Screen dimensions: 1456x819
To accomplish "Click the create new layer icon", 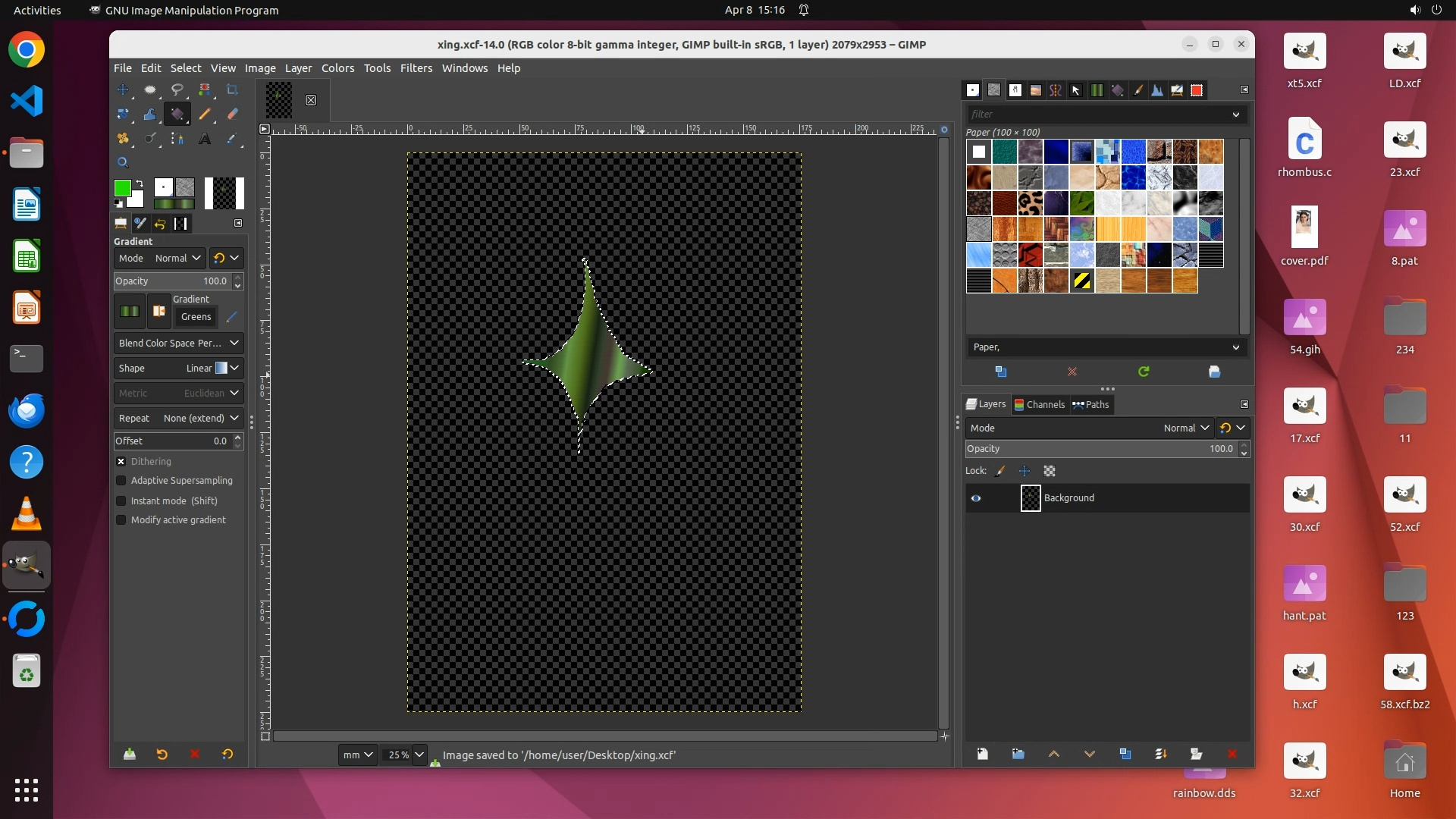I will click(982, 754).
